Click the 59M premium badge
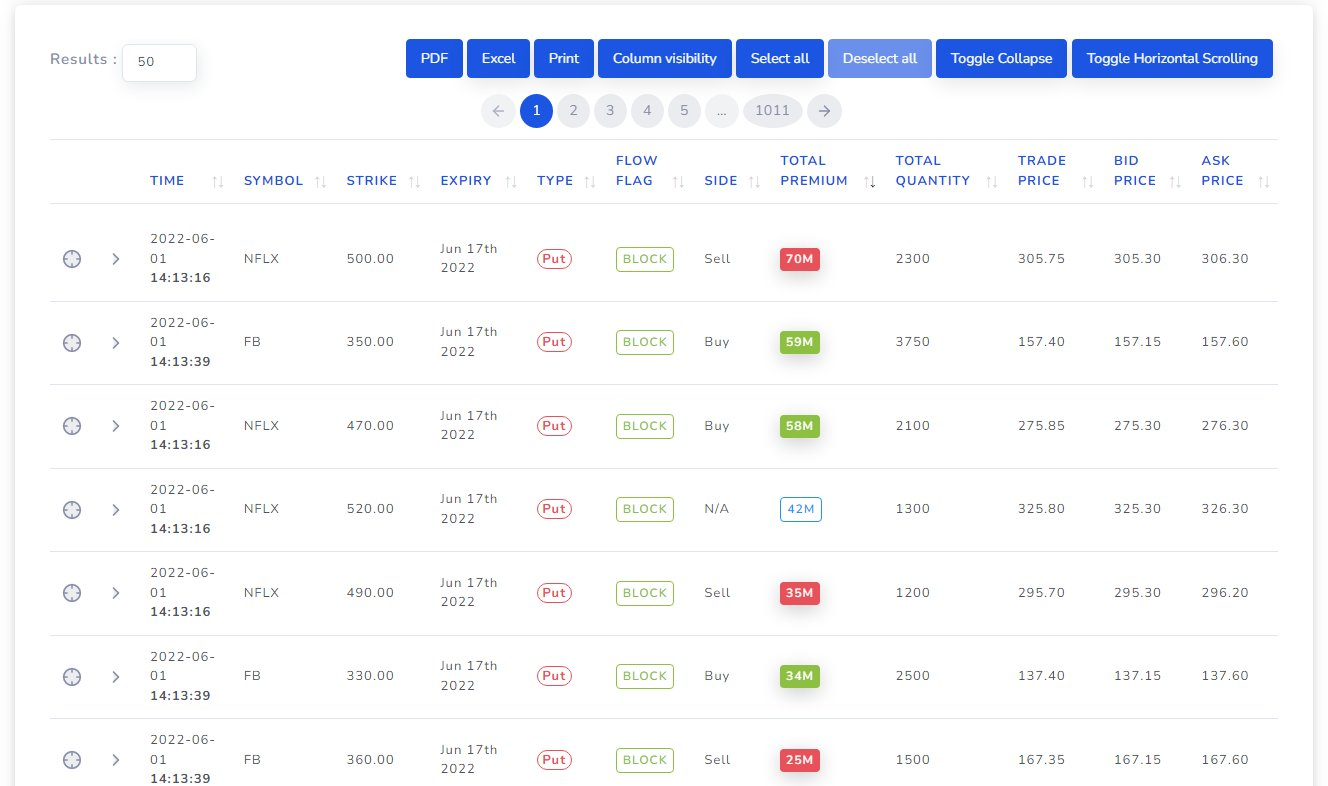The image size is (1328, 786). (x=800, y=342)
